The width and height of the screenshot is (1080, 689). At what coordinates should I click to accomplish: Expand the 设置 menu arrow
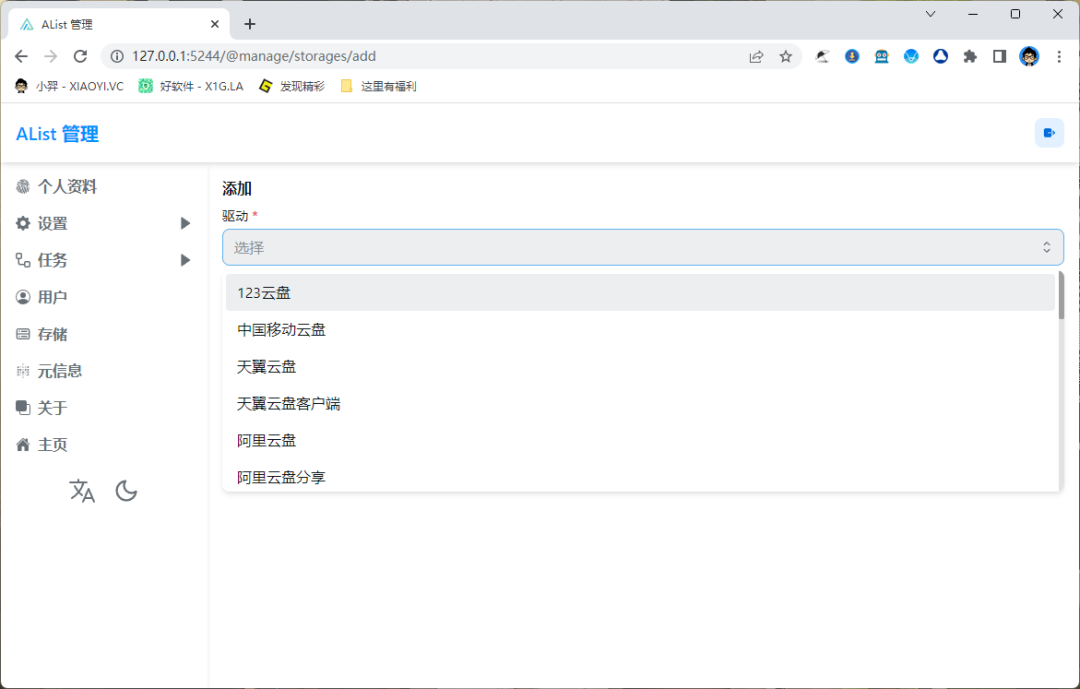(185, 223)
